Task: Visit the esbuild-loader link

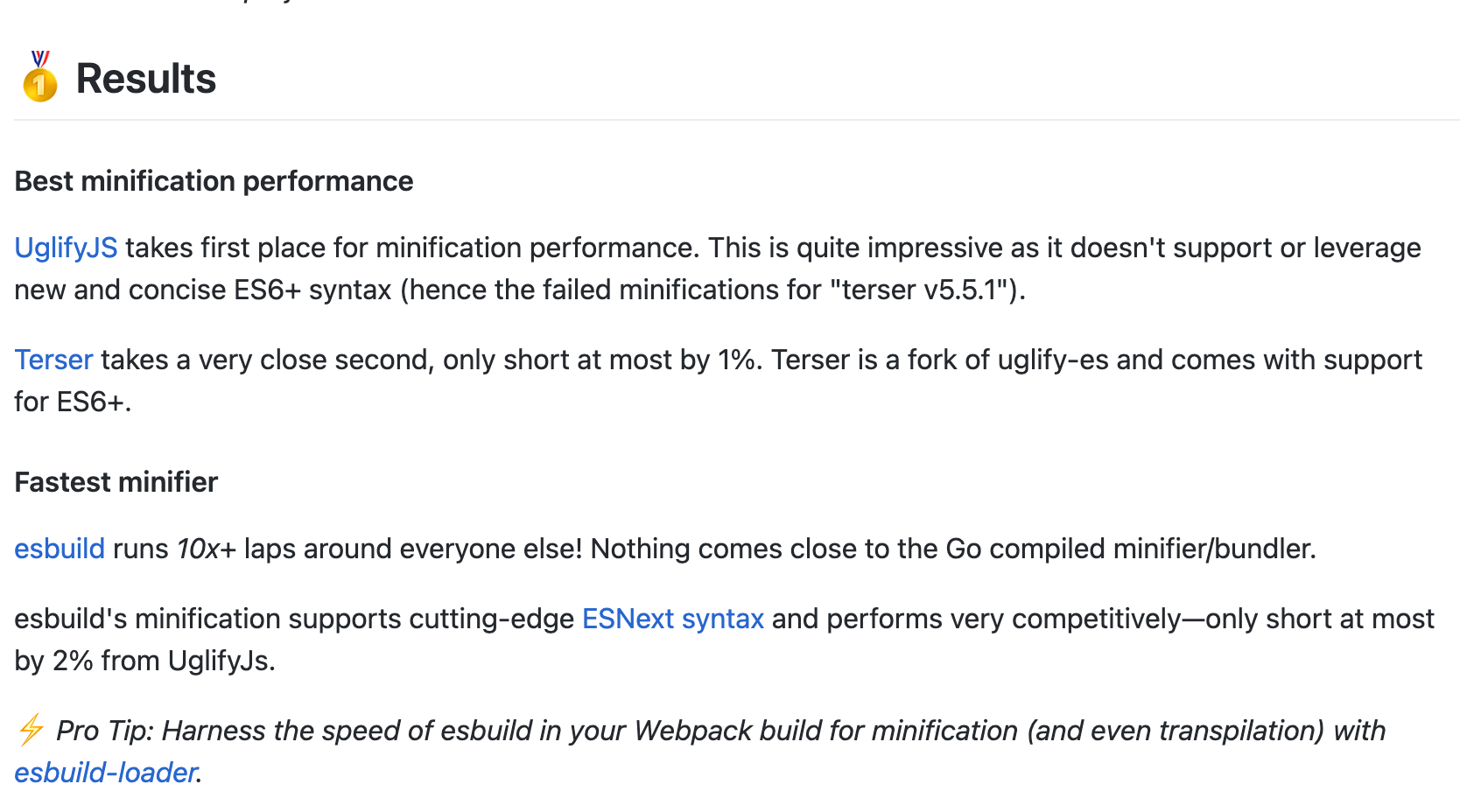Action: tap(105, 773)
